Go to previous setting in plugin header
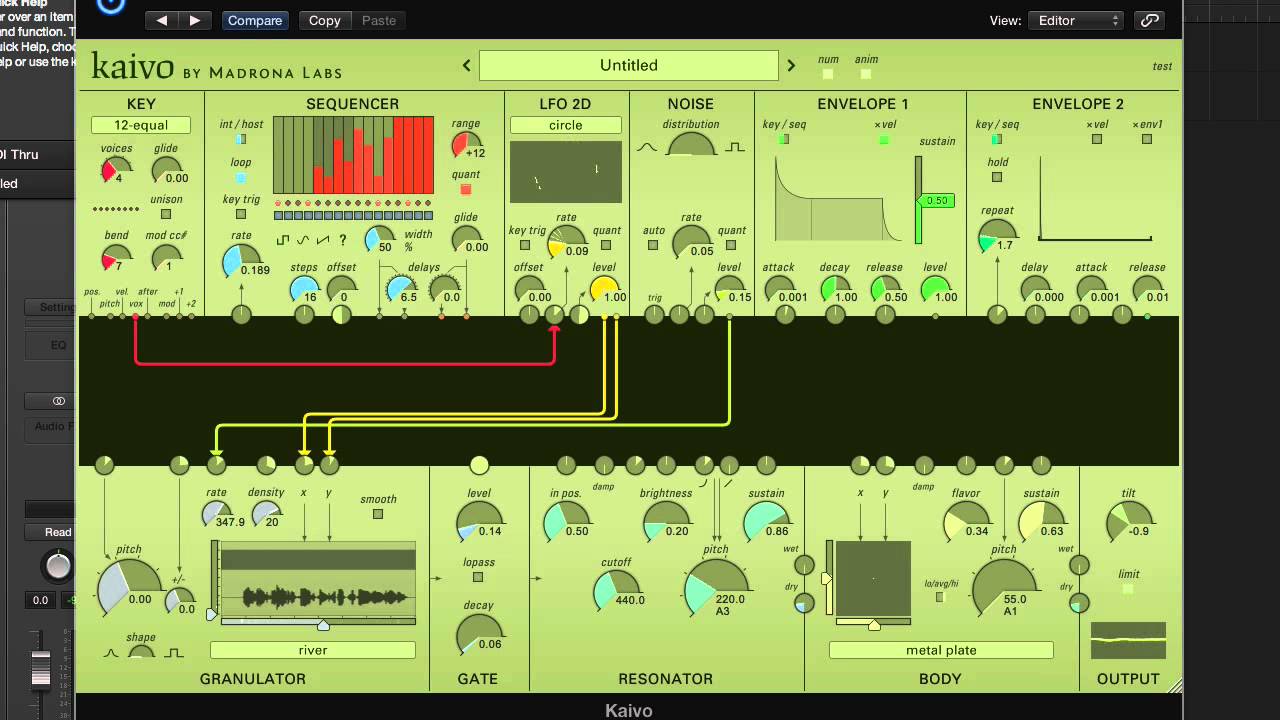This screenshot has height=720, width=1280. 162,20
